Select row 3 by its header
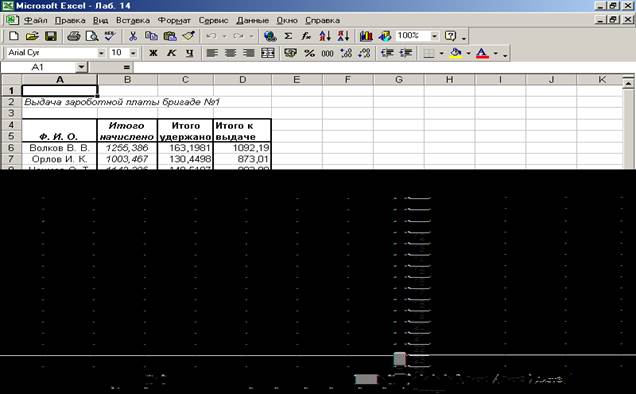This screenshot has width=636, height=394. point(11,113)
